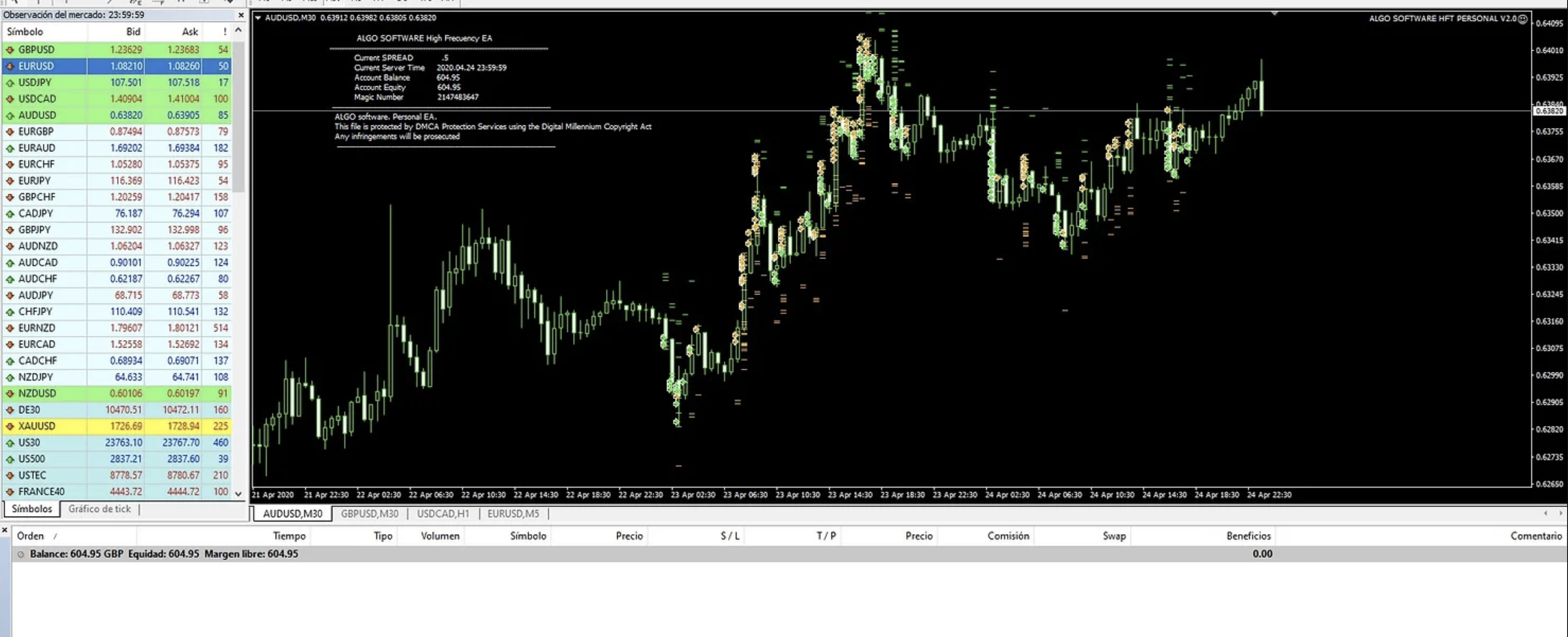Image resolution: width=1568 pixels, height=637 pixels.
Task: Click the Tiempo column header
Action: (x=224, y=536)
